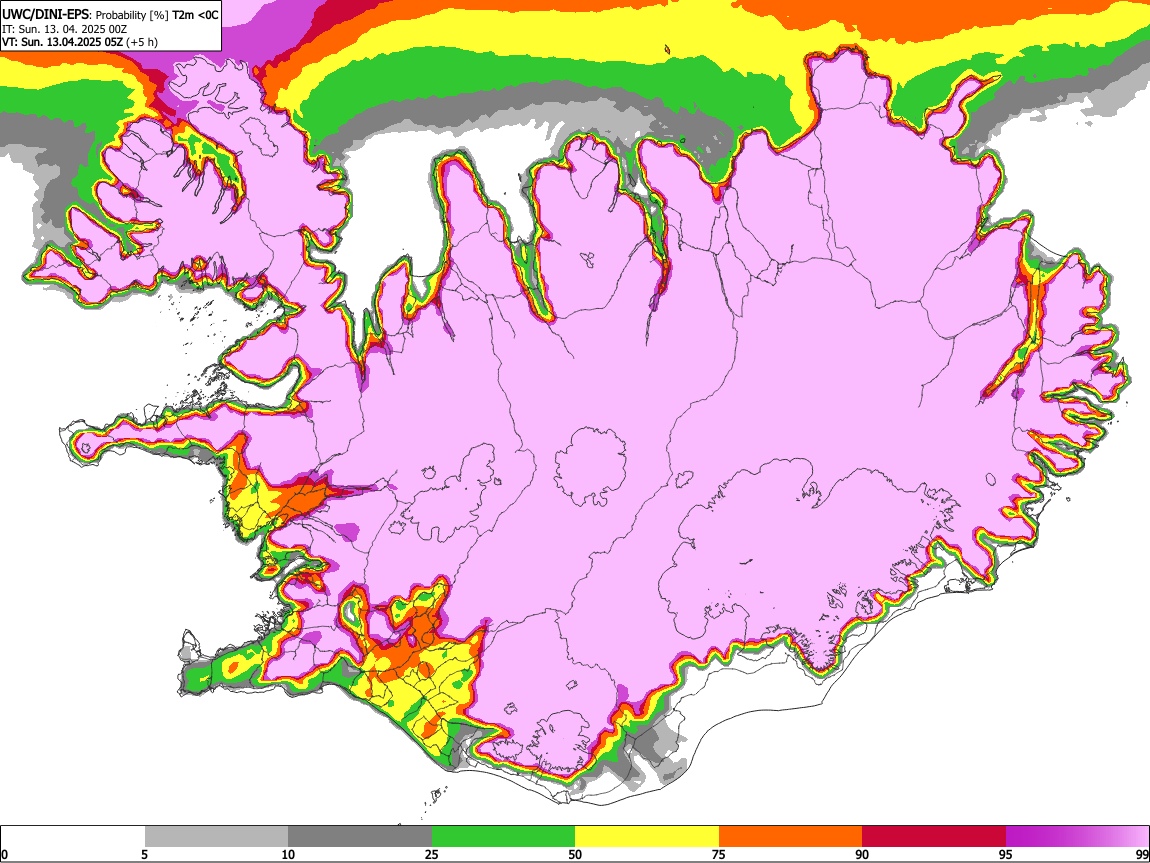
Task: Click the green 25-50% legend swatch
Action: point(503,837)
